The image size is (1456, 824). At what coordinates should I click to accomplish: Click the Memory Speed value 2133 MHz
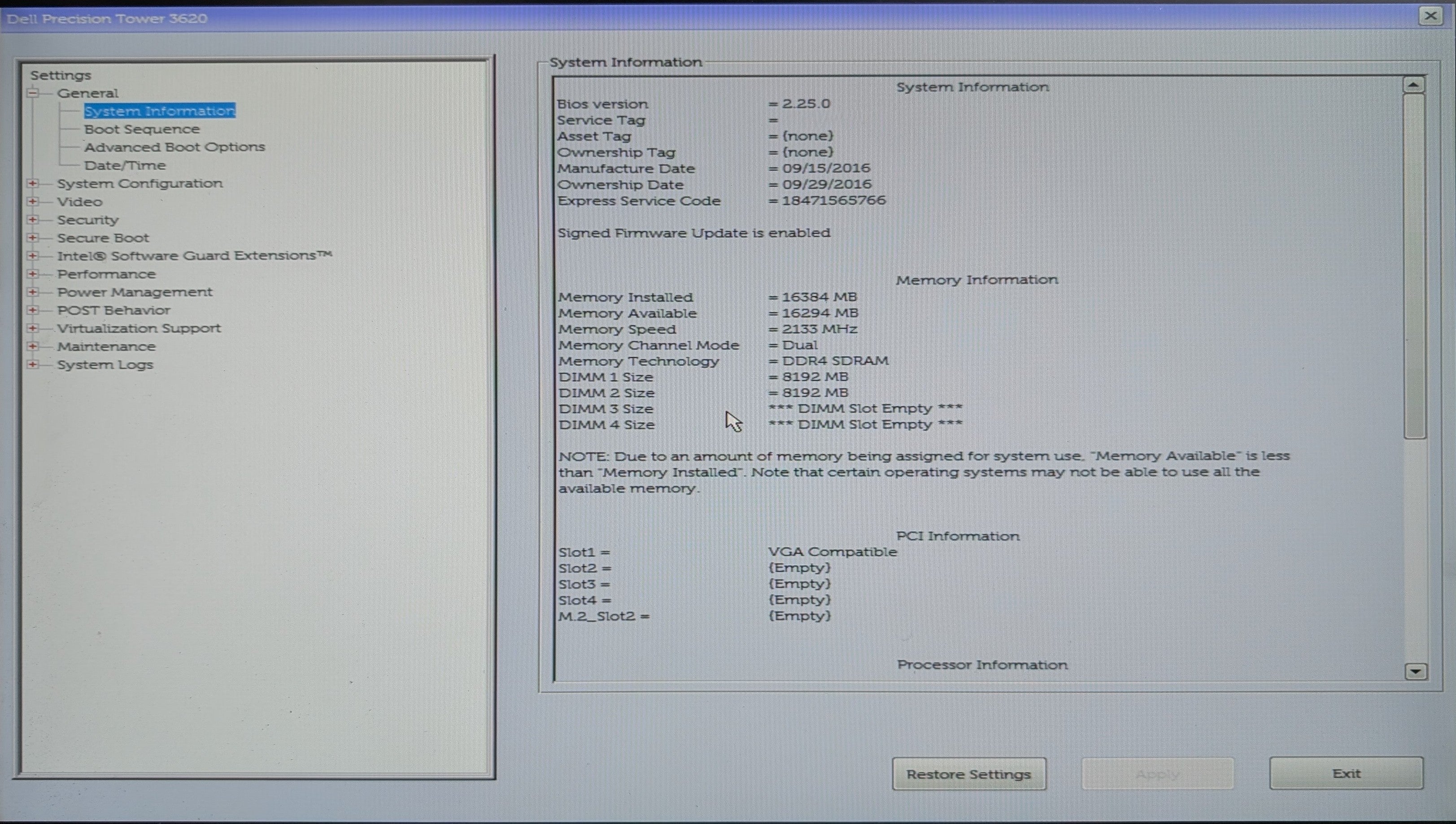tap(819, 328)
